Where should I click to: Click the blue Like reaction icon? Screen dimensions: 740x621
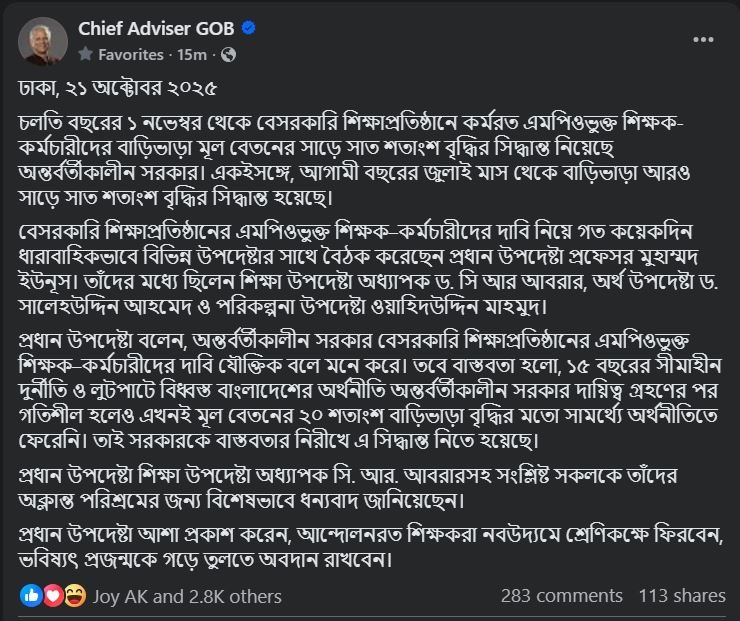click(31, 596)
